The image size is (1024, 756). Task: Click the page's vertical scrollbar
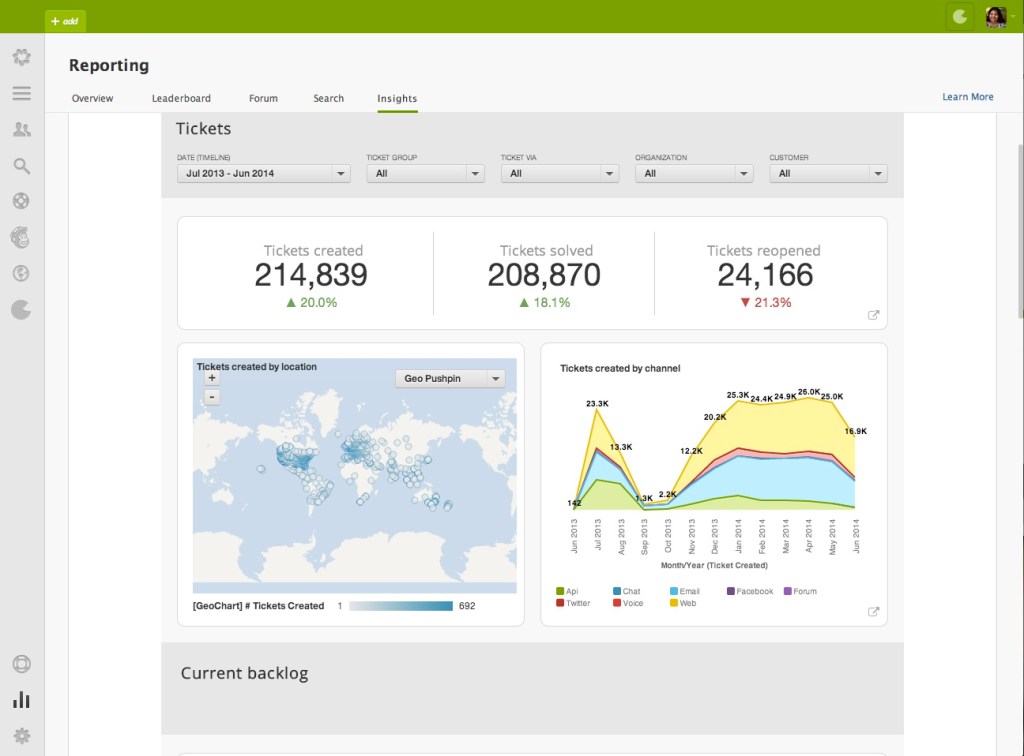(1019, 230)
